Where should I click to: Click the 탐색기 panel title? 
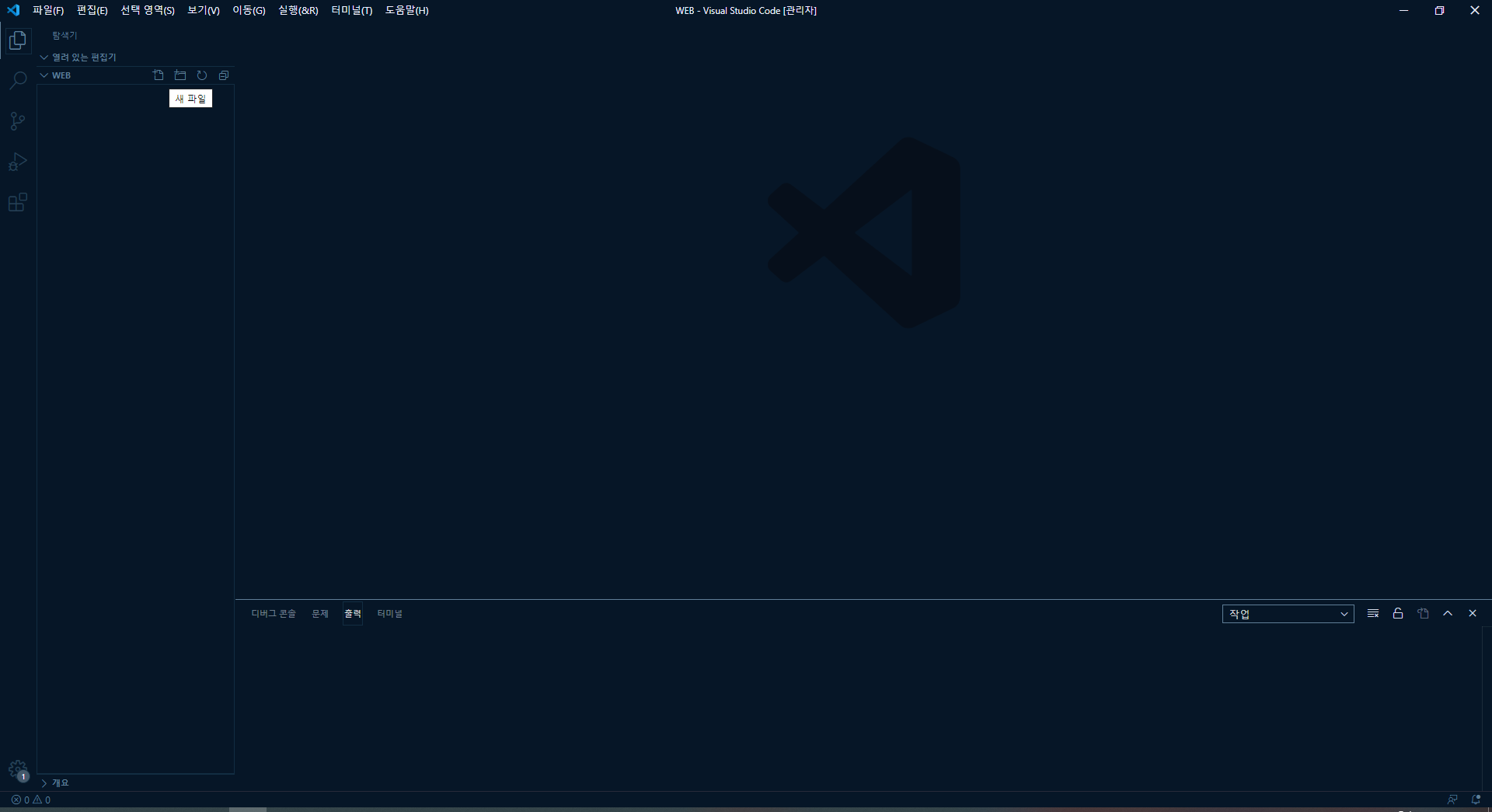[65, 36]
